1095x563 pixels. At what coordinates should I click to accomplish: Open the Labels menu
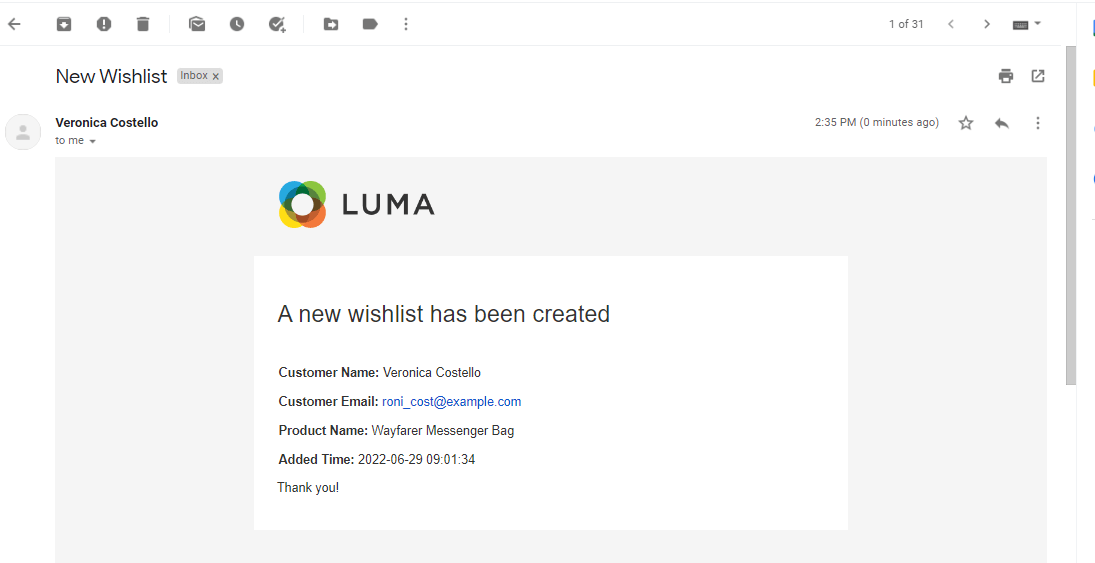[370, 24]
